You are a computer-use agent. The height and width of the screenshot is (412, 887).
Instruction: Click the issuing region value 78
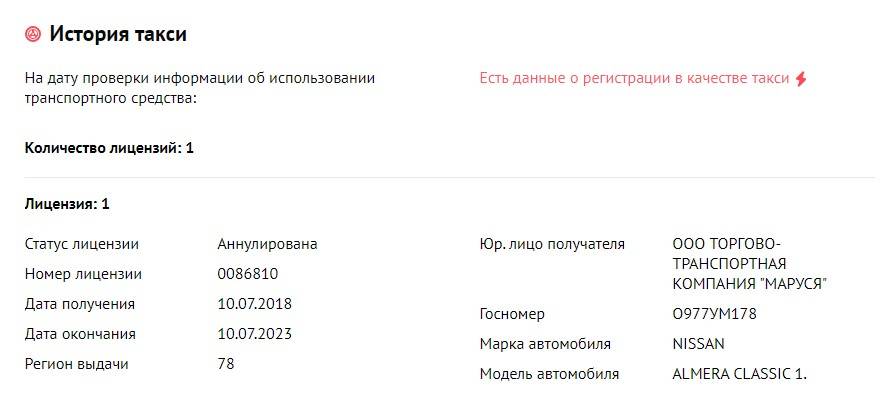coord(226,364)
